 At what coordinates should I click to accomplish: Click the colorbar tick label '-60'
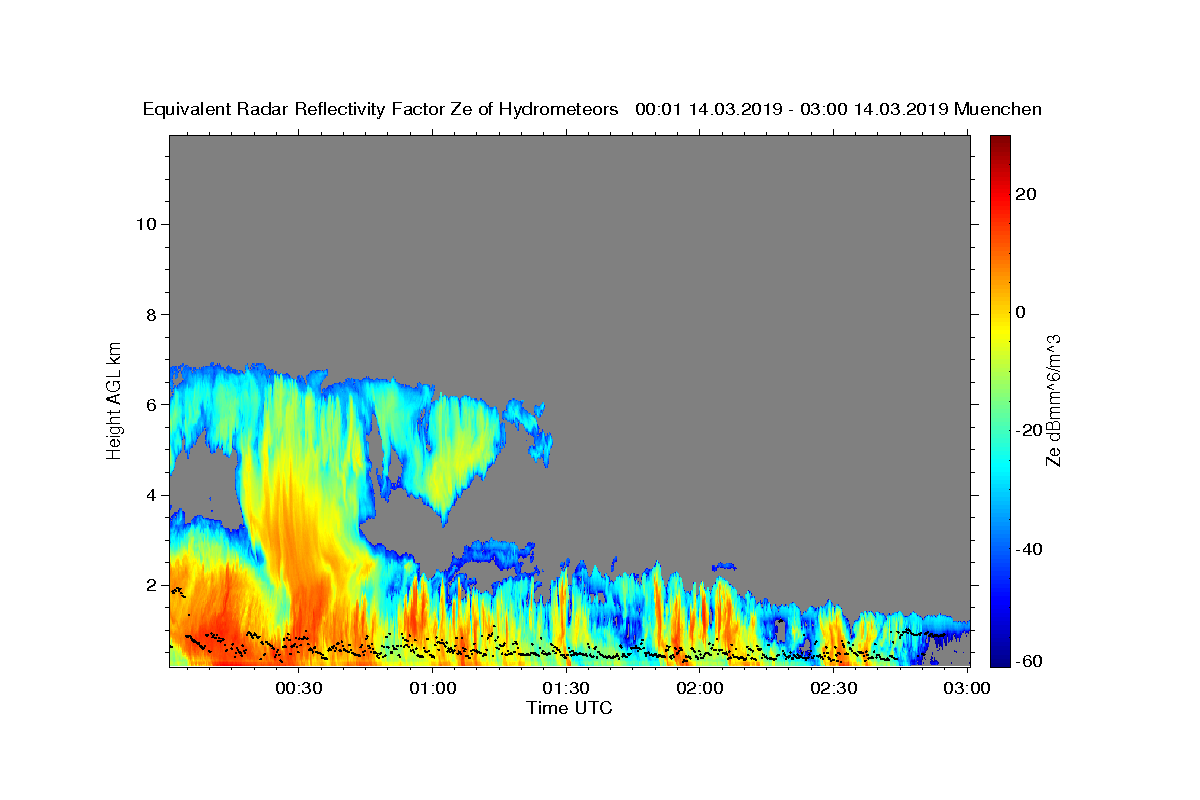pyautogui.click(x=1028, y=660)
